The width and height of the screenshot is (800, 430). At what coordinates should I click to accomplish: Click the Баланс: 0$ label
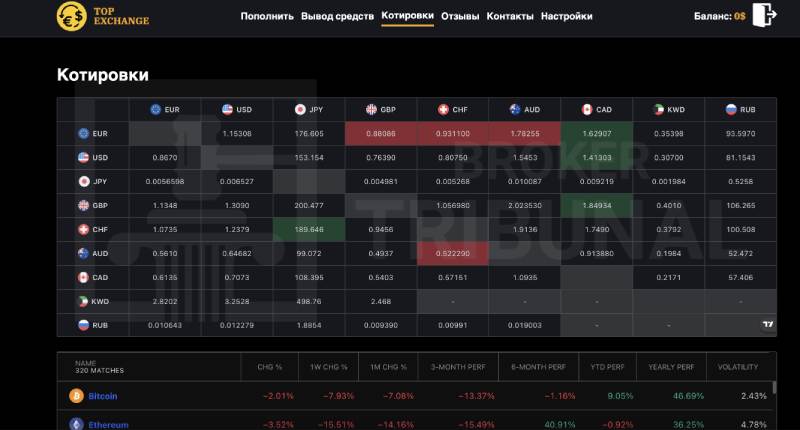[x=719, y=16]
